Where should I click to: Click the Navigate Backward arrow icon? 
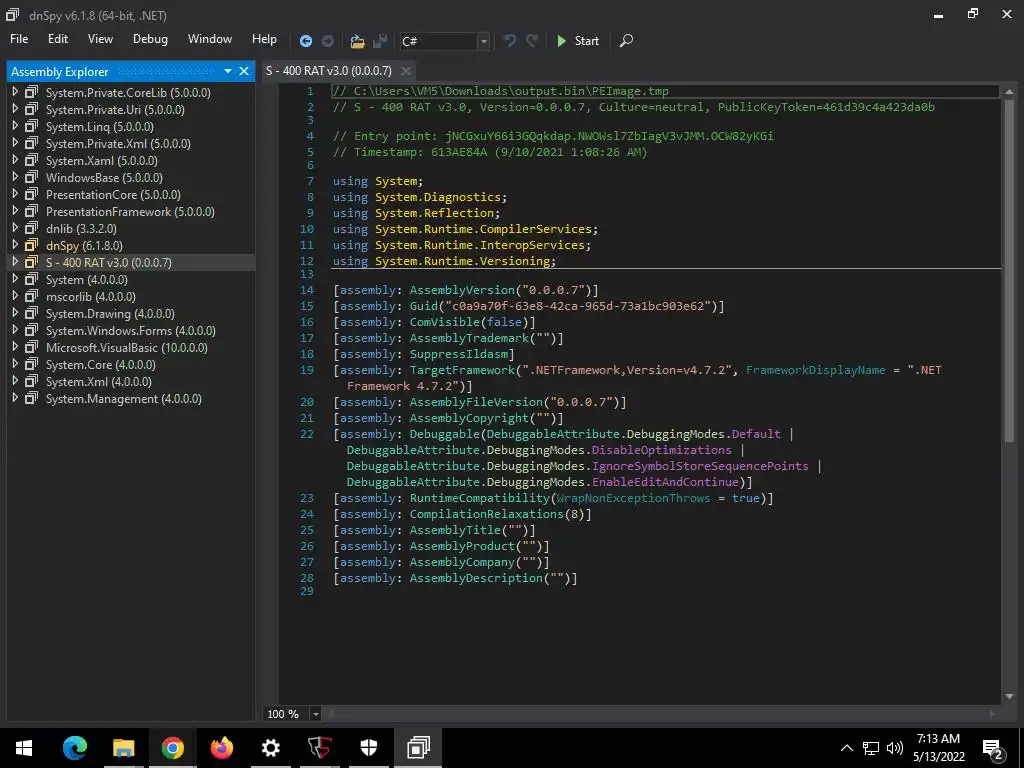coord(306,41)
